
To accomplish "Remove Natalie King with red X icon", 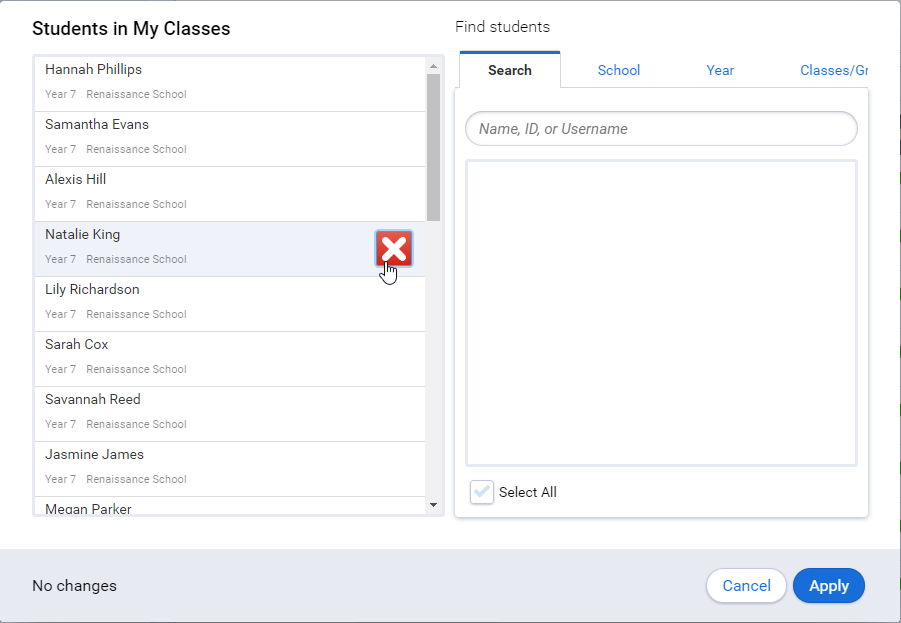I will point(394,249).
